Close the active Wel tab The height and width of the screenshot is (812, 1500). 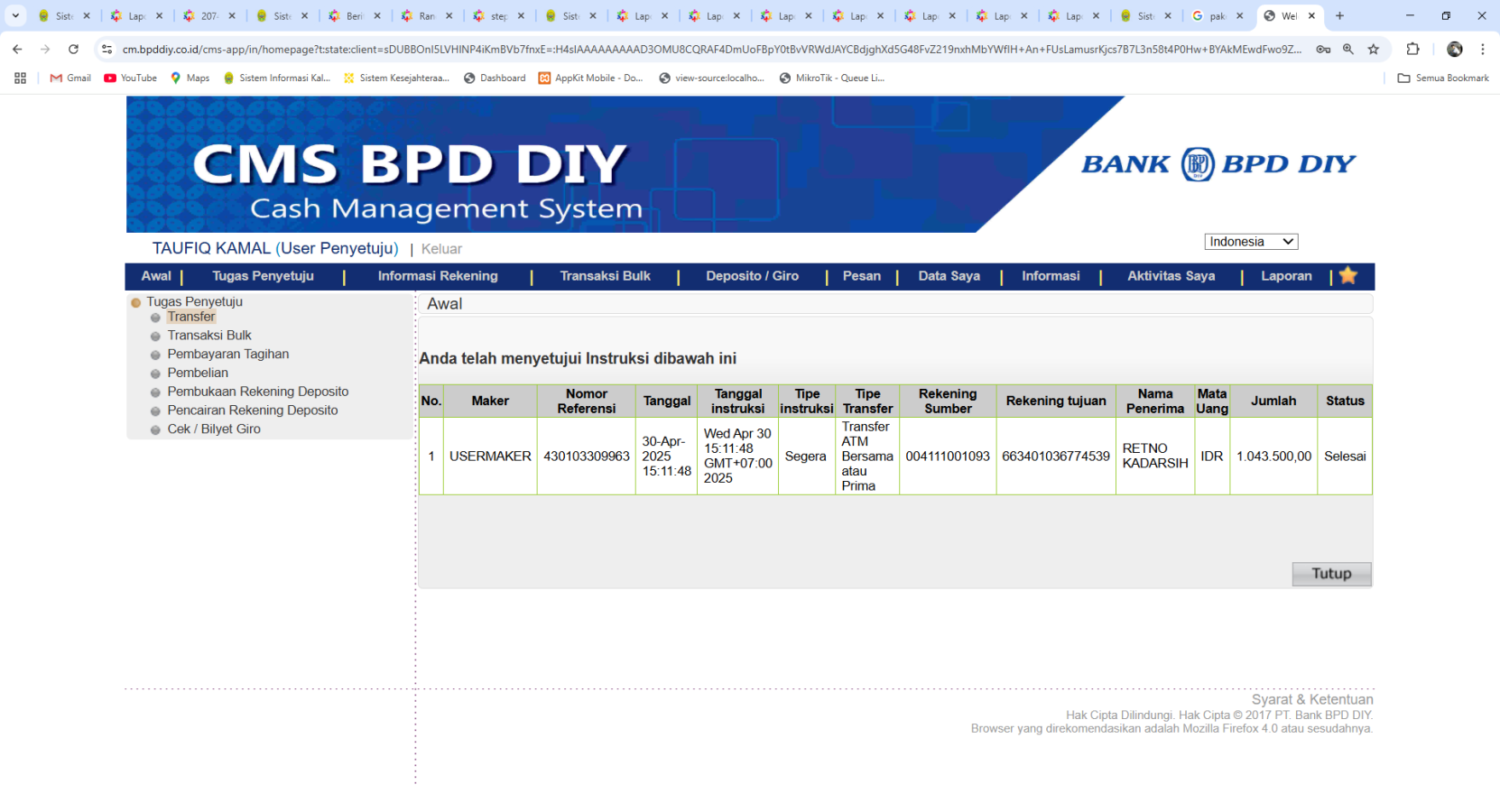coord(1311,15)
